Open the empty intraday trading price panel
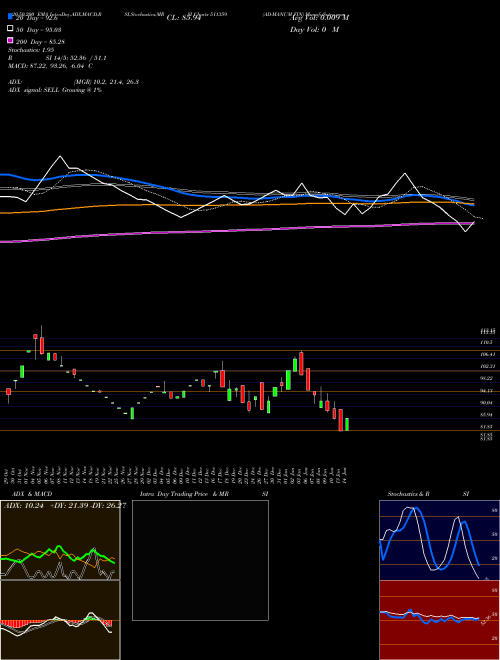This screenshot has height=660, width=500. (x=200, y=560)
